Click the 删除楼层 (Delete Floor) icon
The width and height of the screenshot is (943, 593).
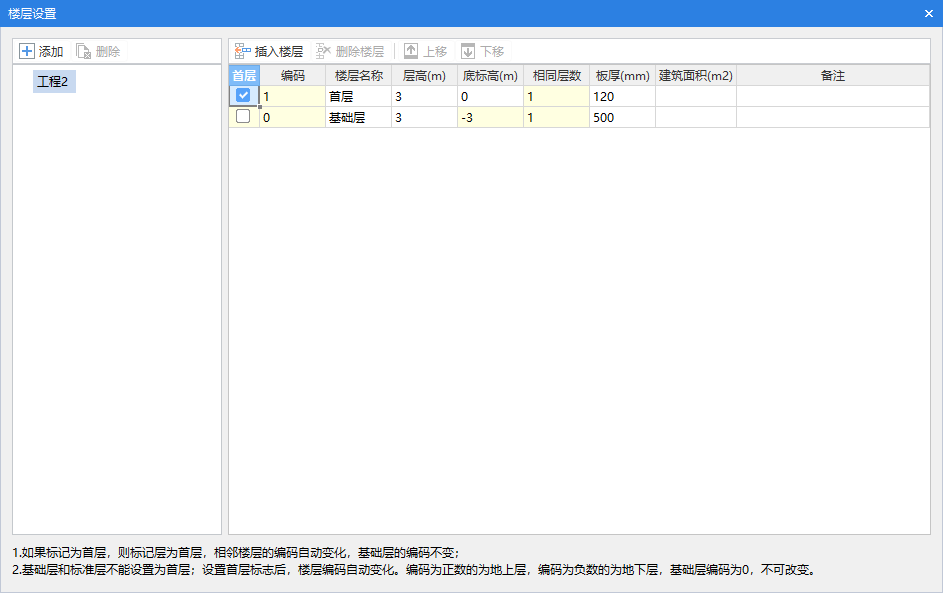tap(324, 51)
